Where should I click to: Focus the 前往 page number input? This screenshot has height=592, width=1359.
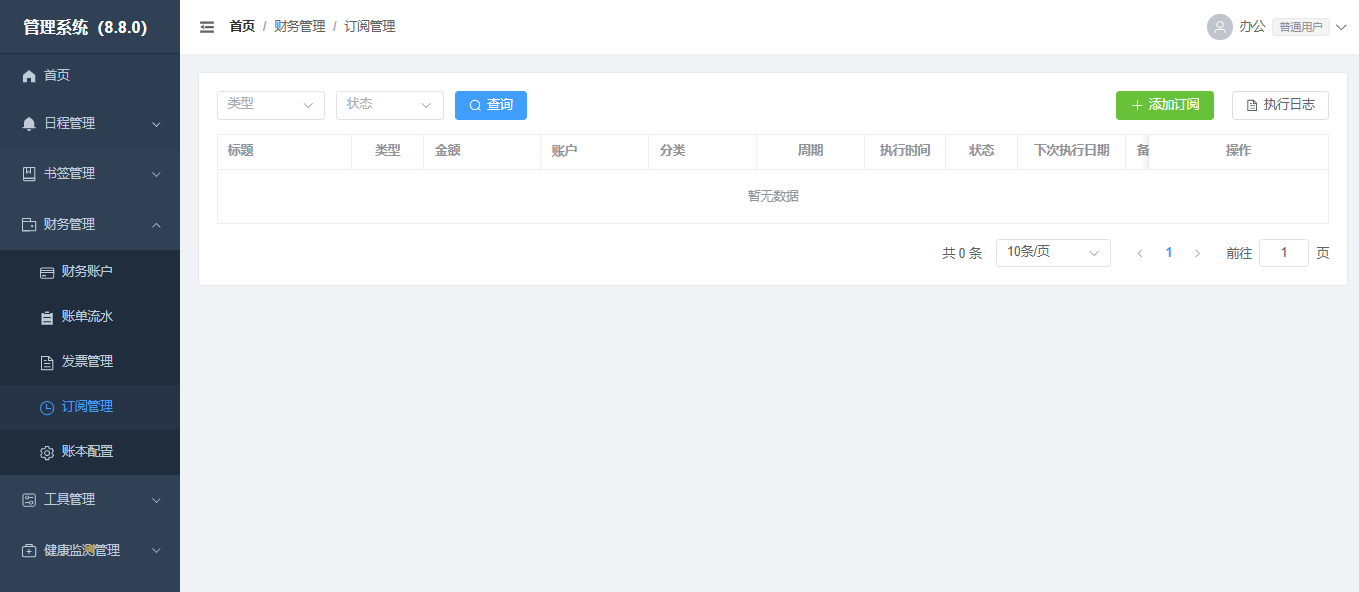(1284, 253)
